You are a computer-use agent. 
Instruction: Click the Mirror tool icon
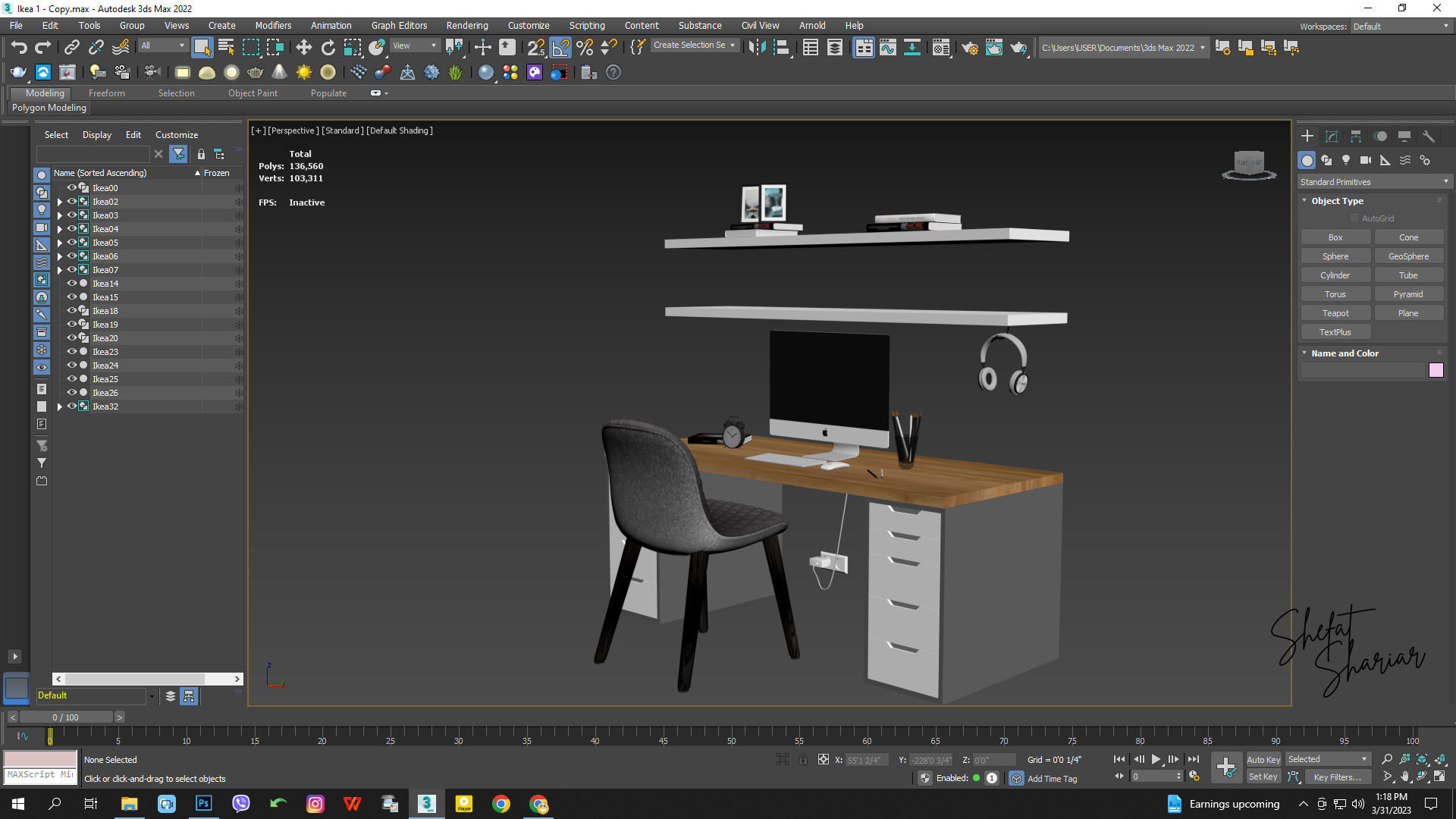coord(756,48)
